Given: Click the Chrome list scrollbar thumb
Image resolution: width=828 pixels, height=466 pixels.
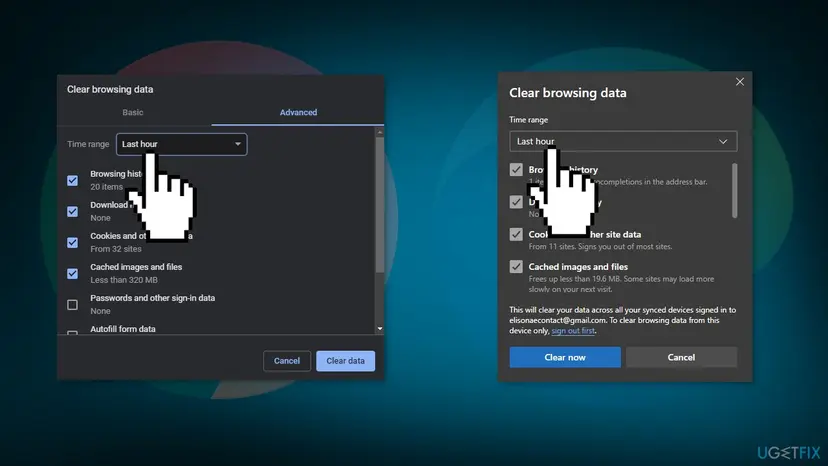Looking at the screenshot, I should [x=380, y=205].
